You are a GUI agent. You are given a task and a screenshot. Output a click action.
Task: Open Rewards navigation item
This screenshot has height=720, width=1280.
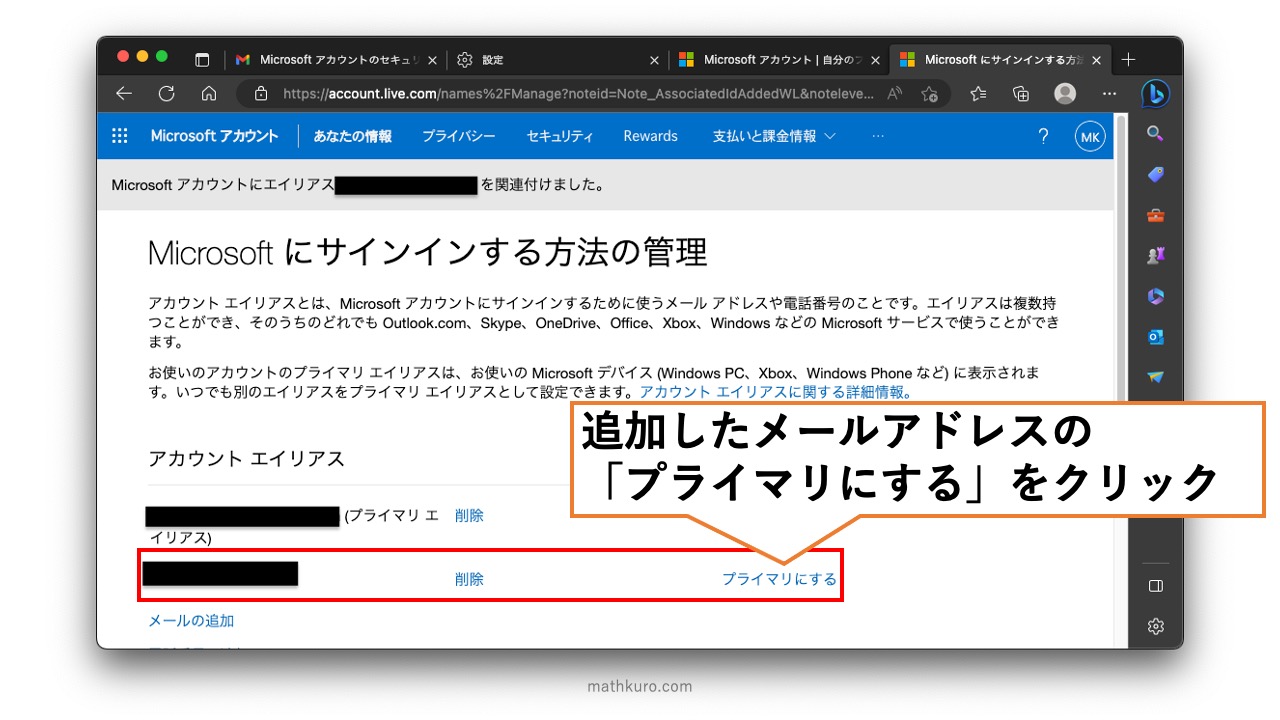tap(650, 136)
